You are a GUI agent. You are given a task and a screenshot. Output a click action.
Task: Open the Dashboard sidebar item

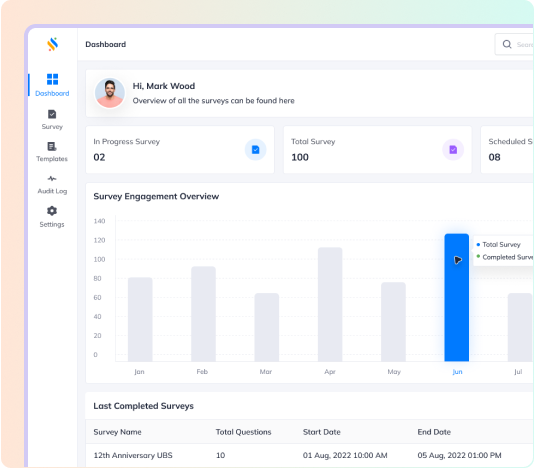52,85
